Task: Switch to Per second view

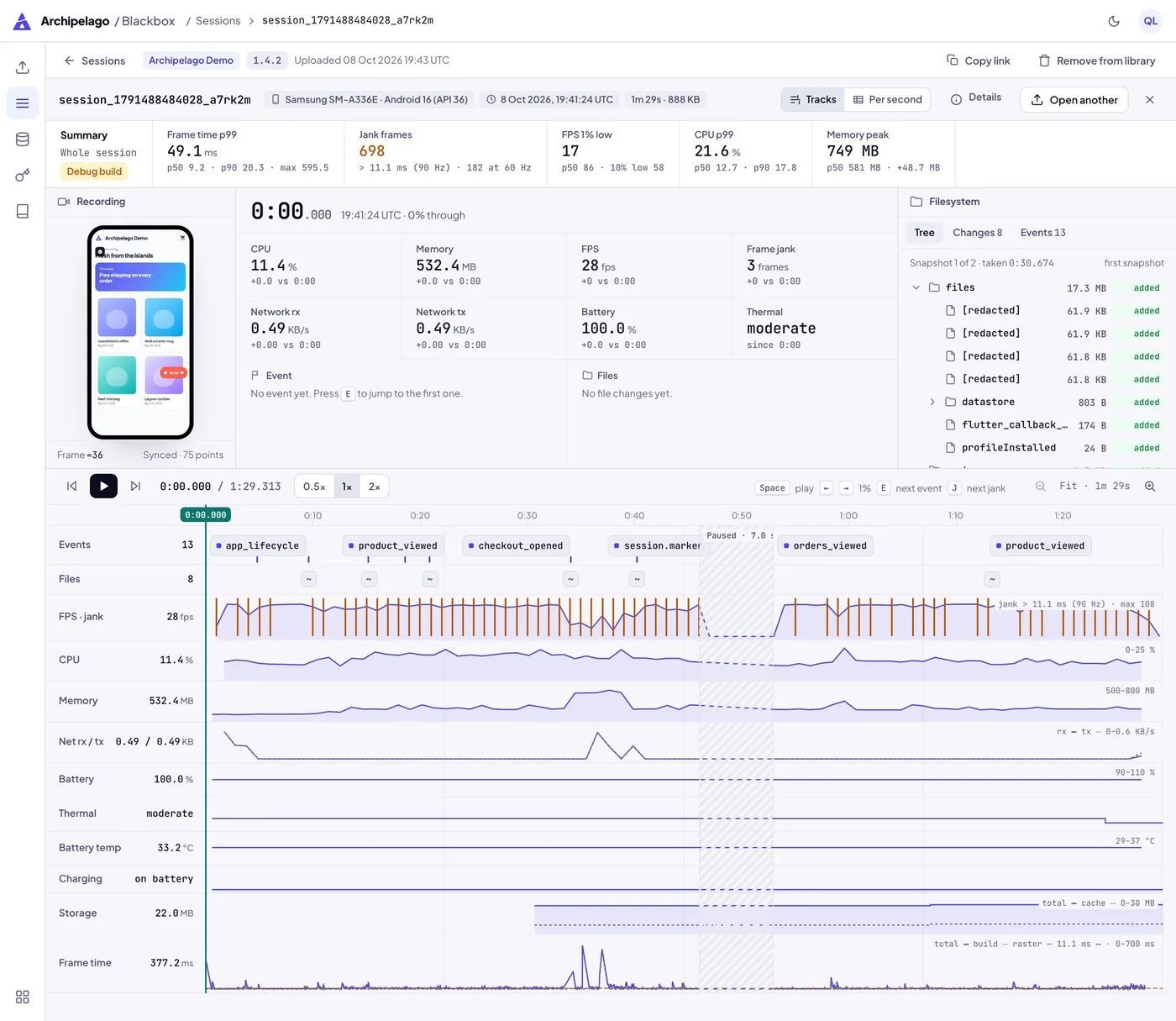Action: (x=887, y=99)
